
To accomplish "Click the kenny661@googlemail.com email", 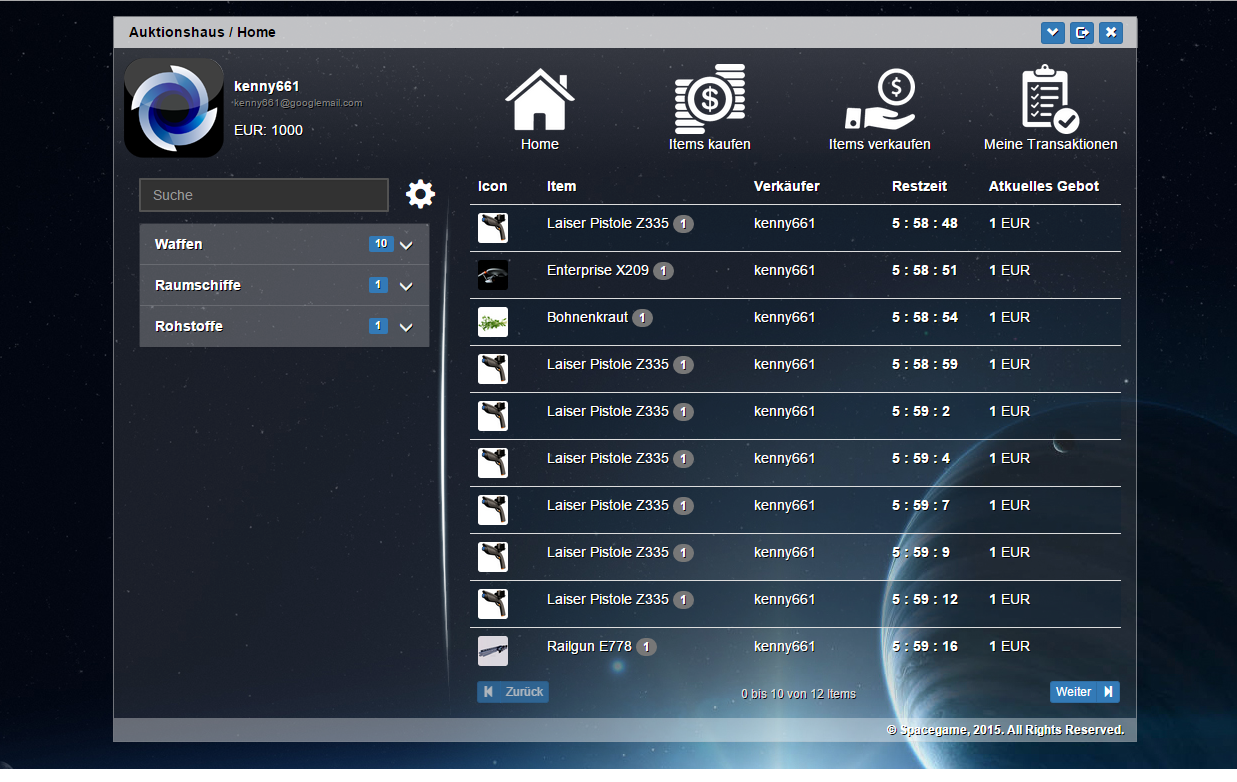I will [298, 103].
